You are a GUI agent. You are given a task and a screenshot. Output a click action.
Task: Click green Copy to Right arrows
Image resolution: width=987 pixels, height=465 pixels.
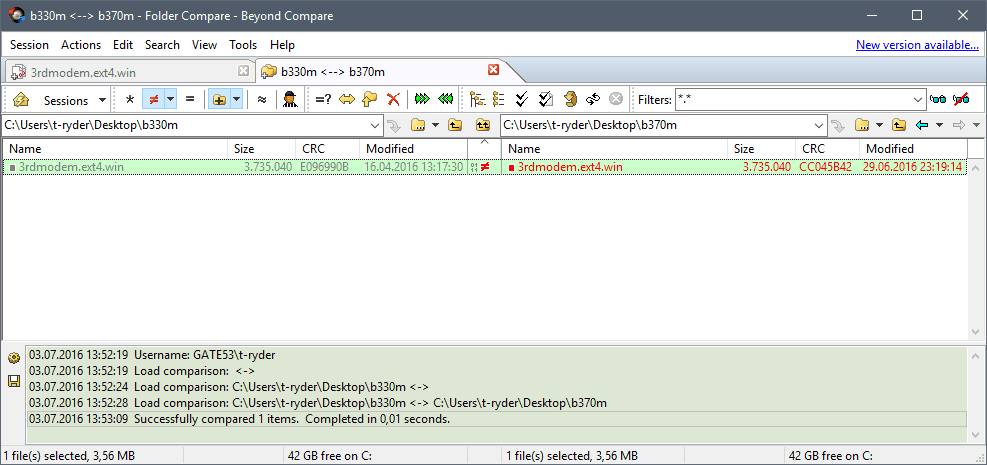[422, 99]
